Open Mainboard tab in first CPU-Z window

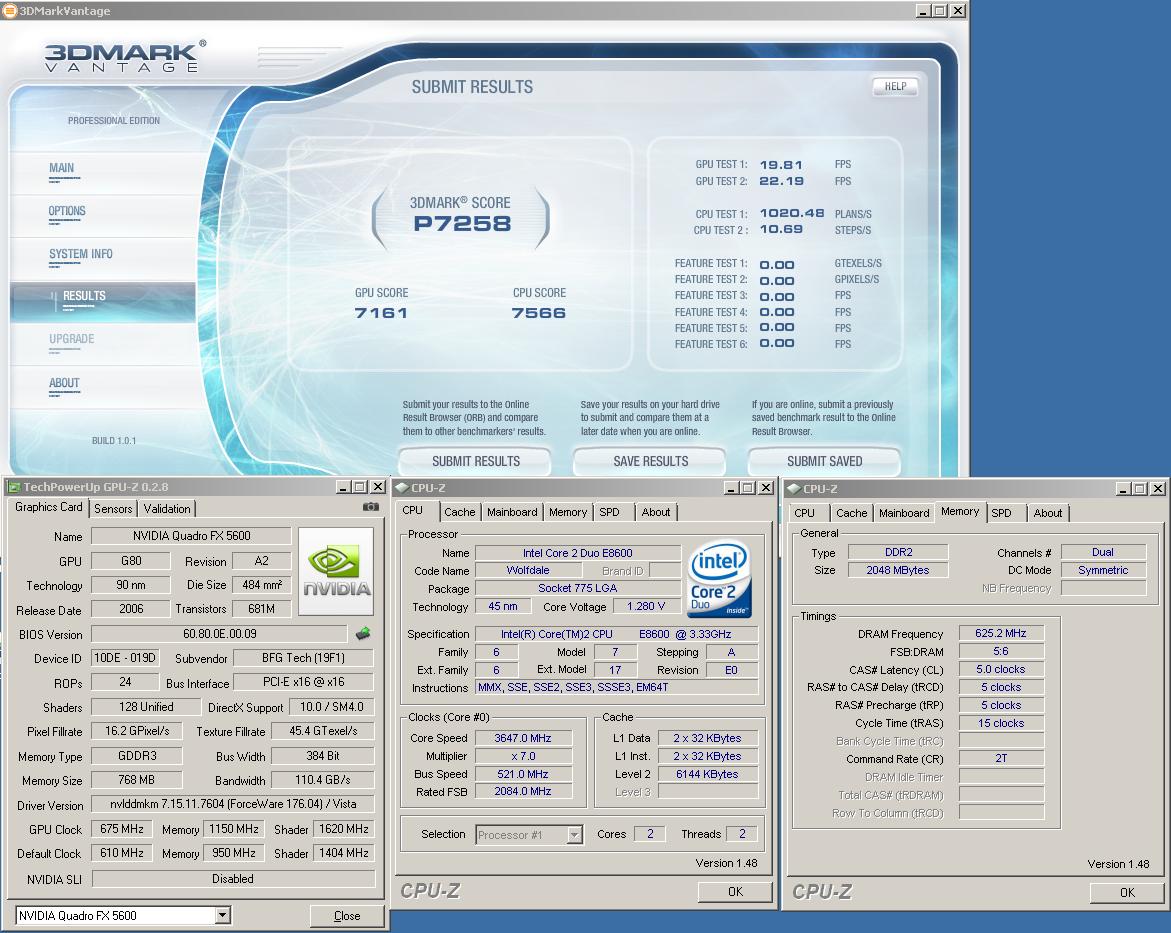coord(512,512)
